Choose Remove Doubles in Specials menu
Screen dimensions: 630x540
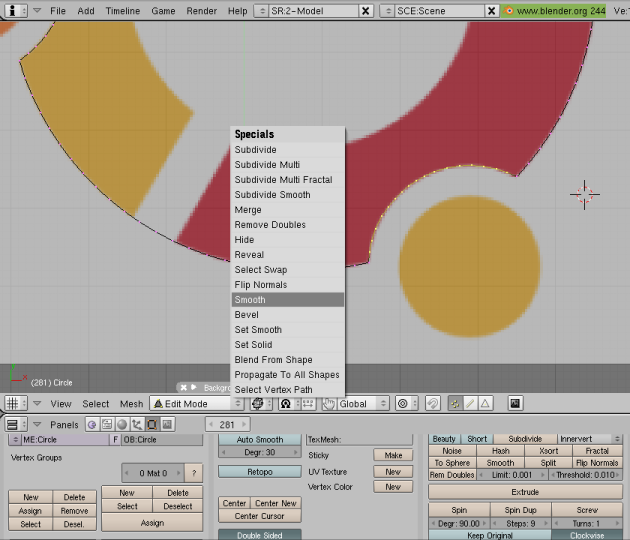288,225
